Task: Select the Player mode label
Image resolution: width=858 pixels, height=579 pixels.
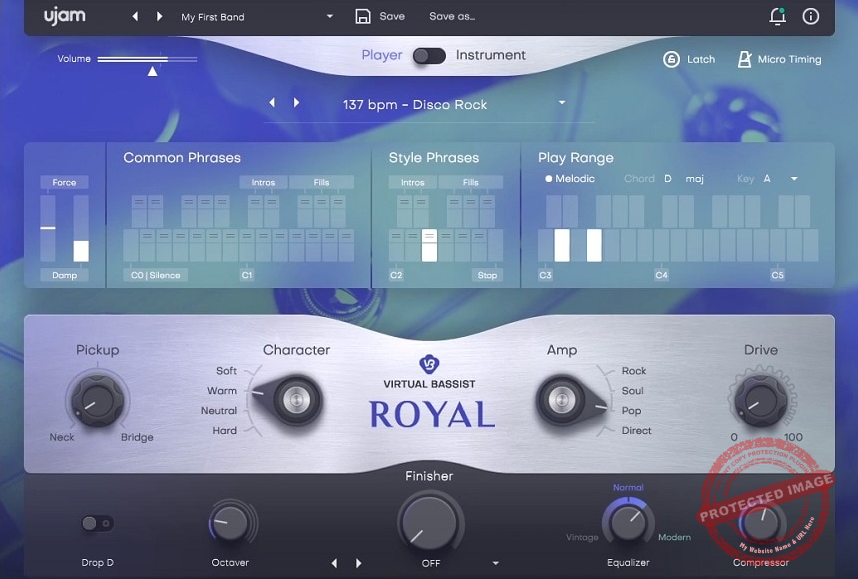Action: click(381, 55)
